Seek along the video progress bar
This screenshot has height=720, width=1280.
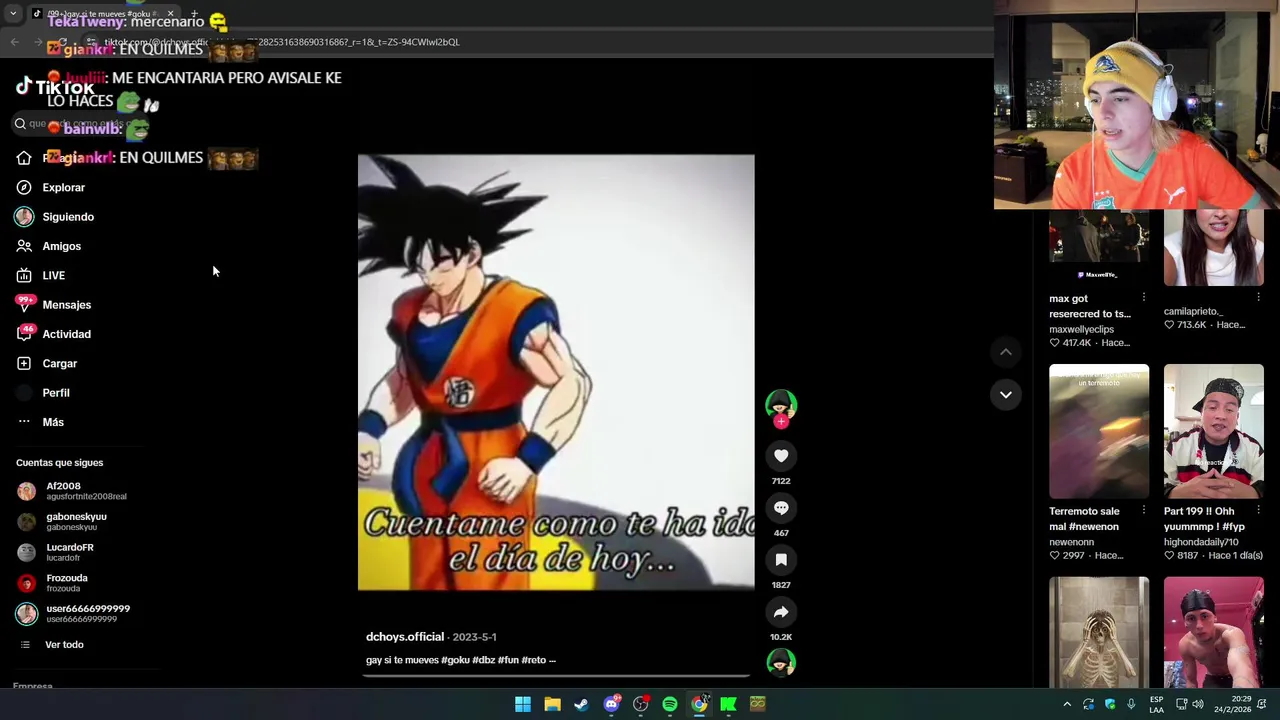[556, 677]
